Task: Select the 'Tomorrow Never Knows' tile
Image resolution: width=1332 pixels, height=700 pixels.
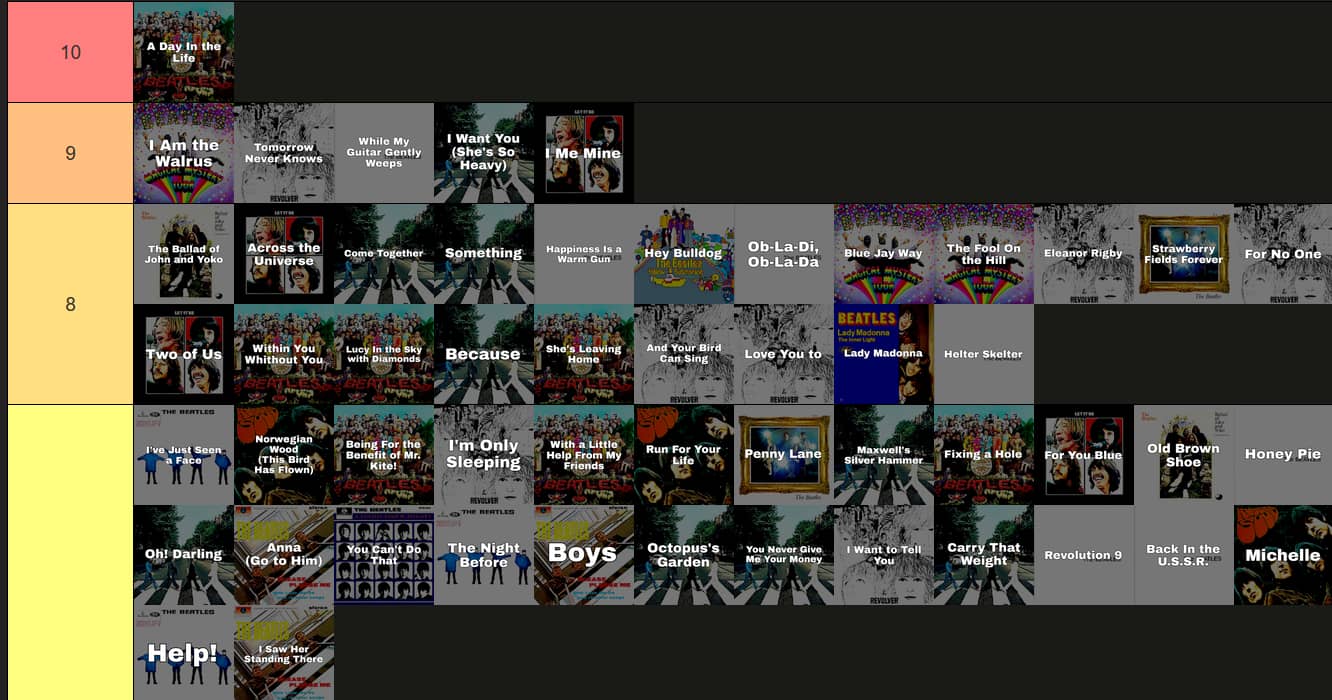Action: [x=284, y=153]
